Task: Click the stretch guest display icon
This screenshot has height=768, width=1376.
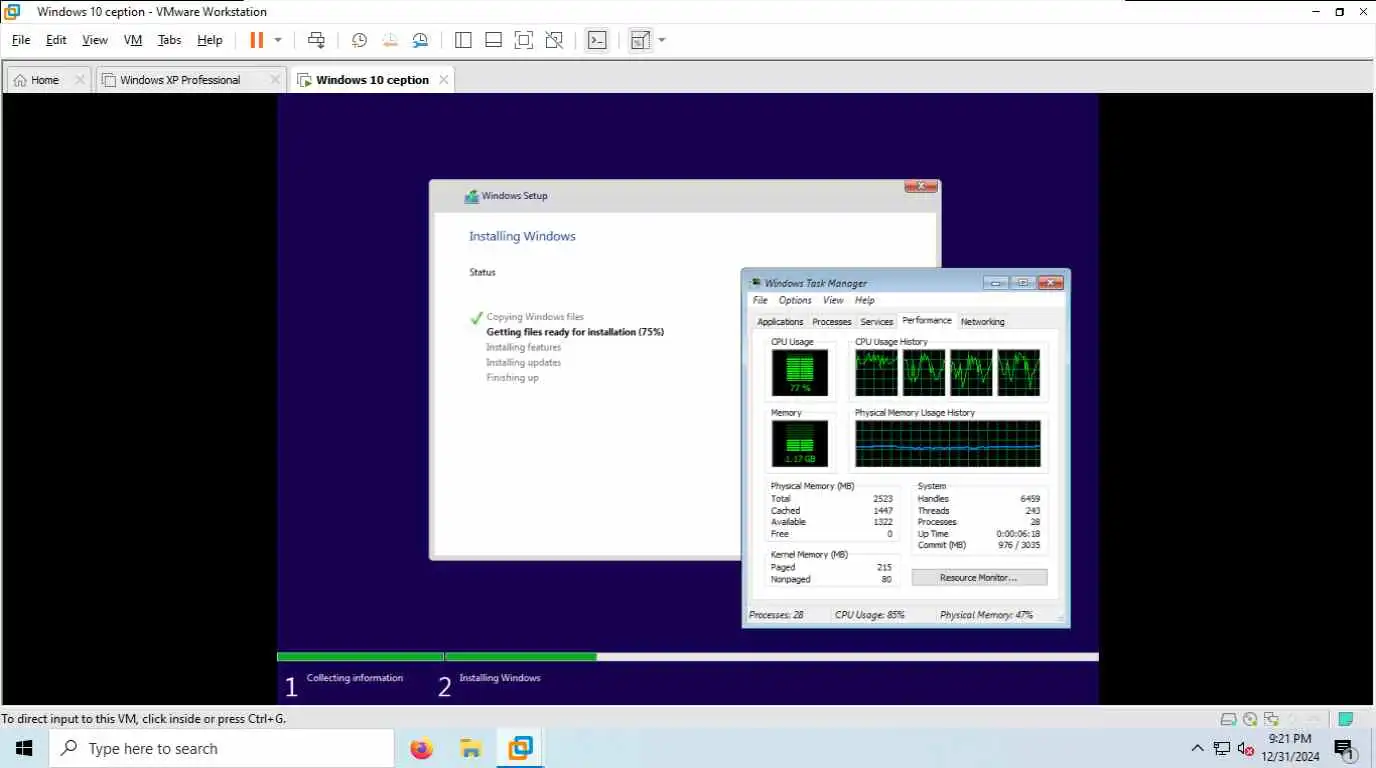Action: (x=640, y=40)
